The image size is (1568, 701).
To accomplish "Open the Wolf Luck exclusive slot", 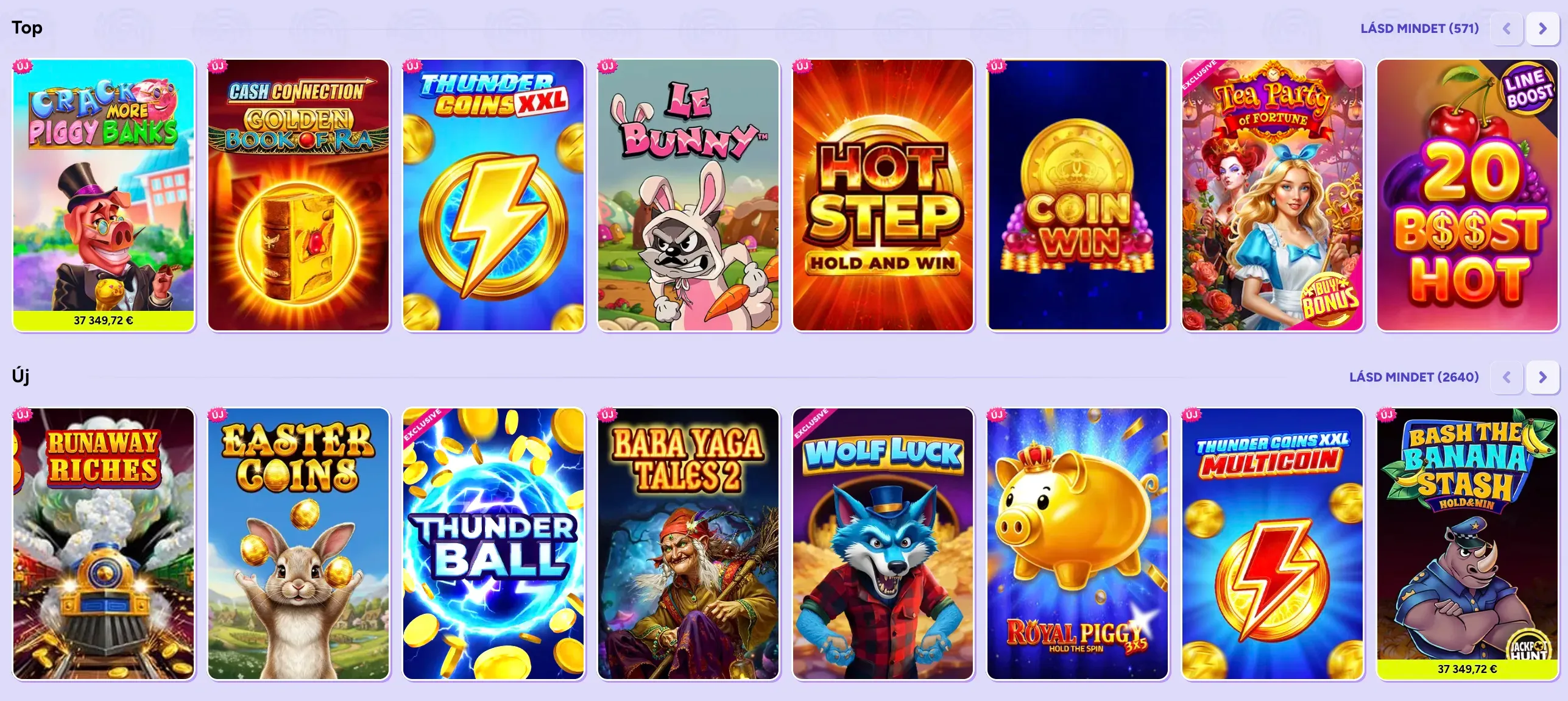I will (883, 544).
